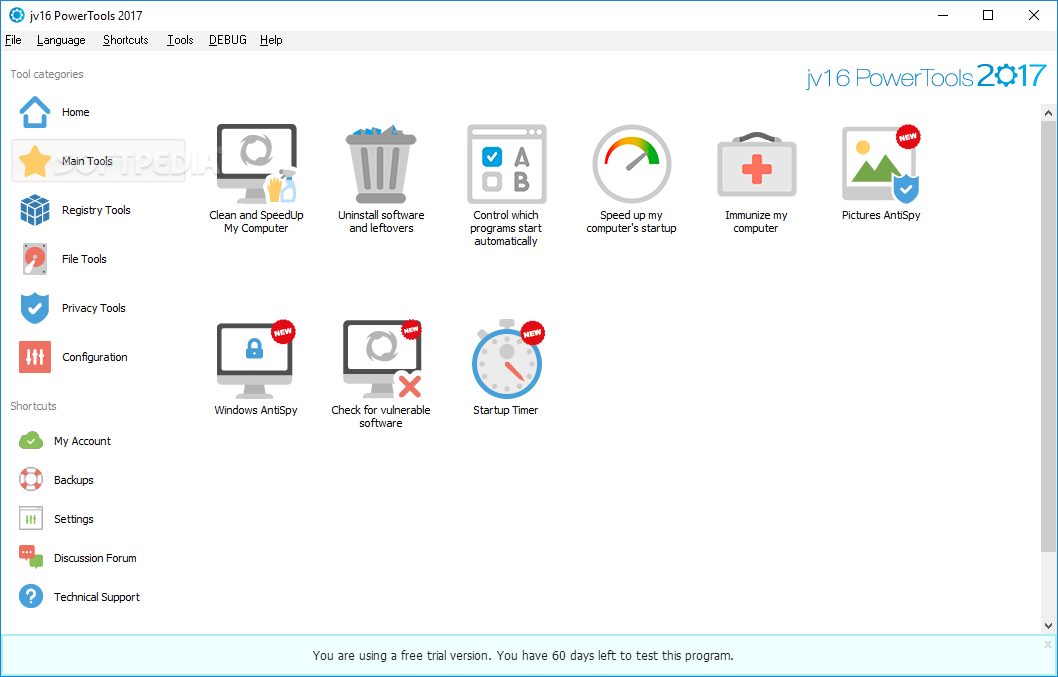Screen dimensions: 1058x677
Task: Click the Registry Tools cube icon
Action: 34,210
